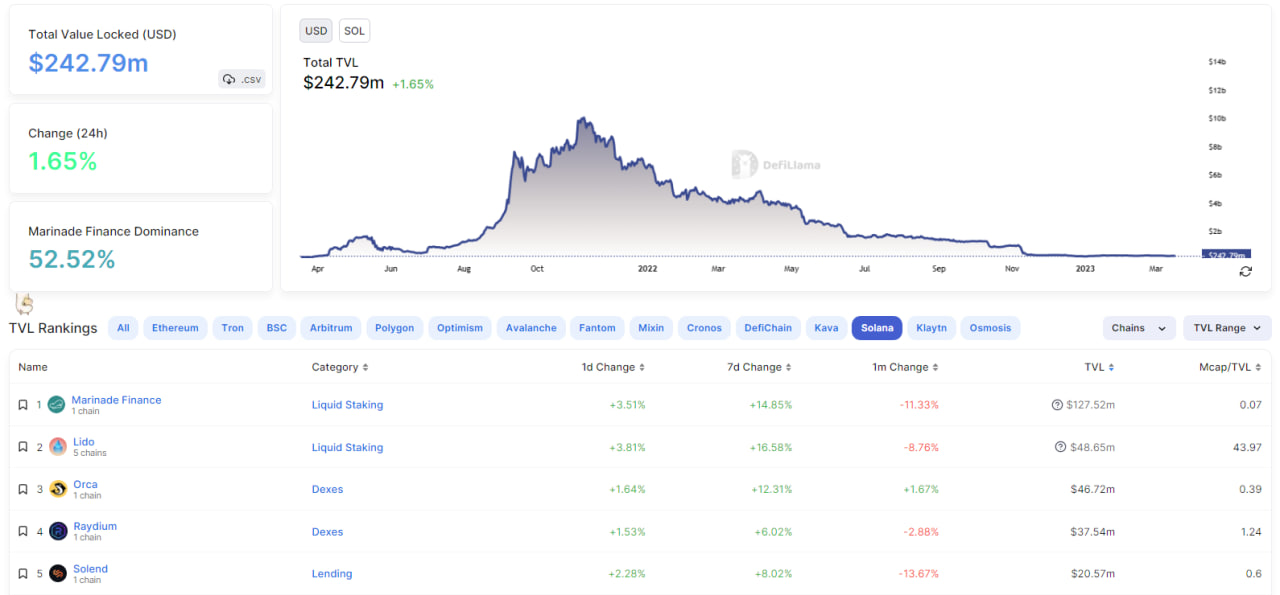
Task: Choose the DefiChain tab
Action: tap(768, 328)
